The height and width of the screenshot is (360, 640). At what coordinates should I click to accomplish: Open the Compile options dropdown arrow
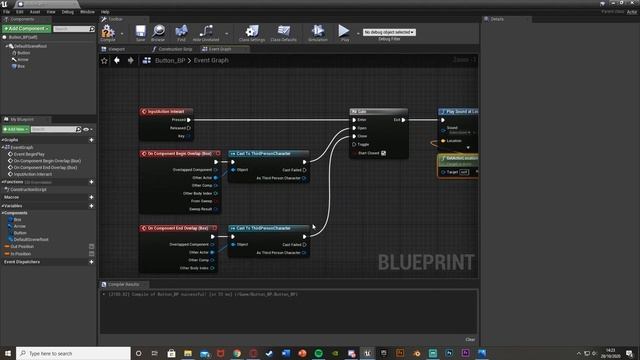[x=122, y=33]
